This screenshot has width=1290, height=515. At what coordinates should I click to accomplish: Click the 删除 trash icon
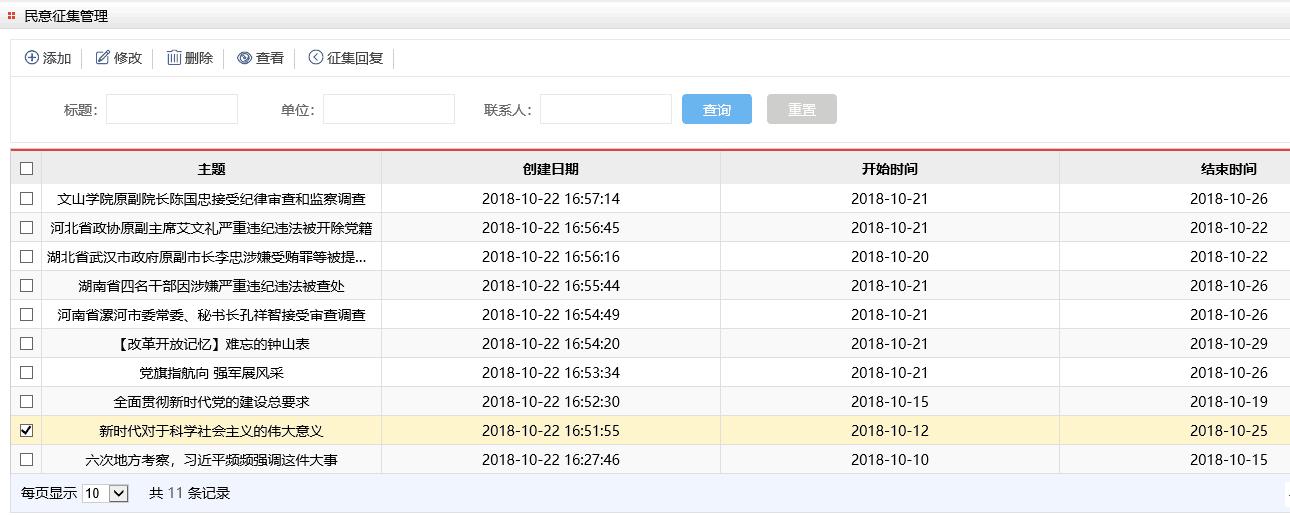click(174, 58)
